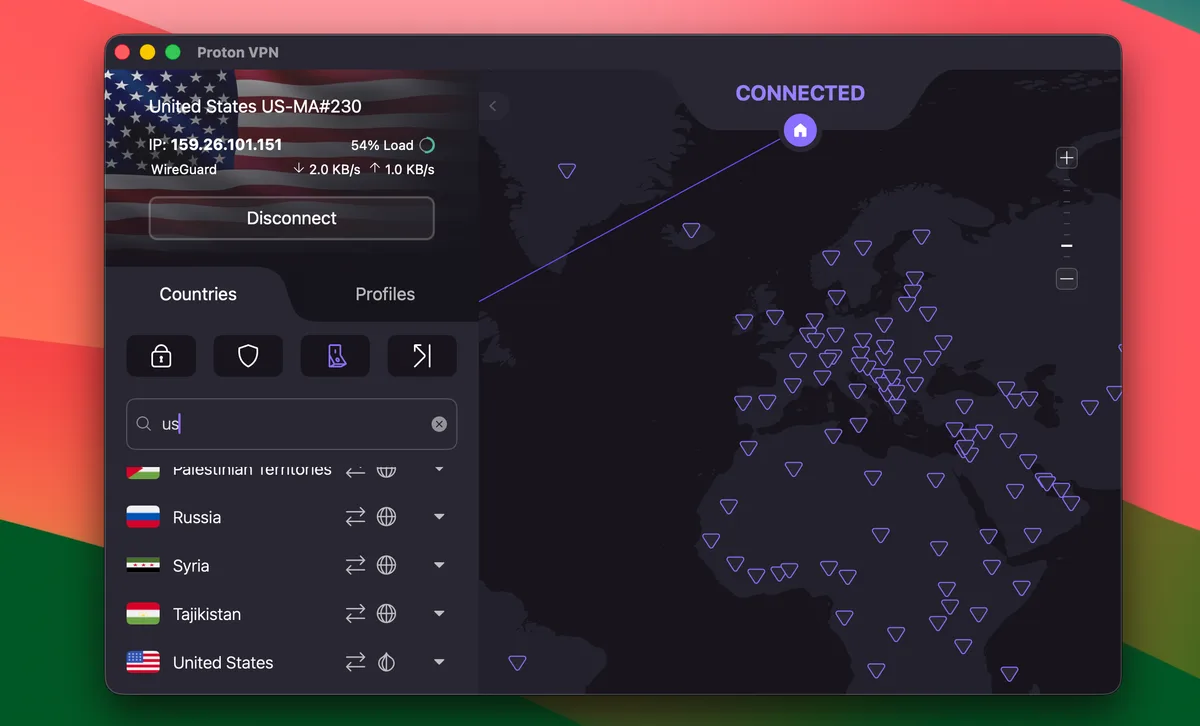
Task: Click the P2P arrows icon for Russia
Action: click(356, 517)
